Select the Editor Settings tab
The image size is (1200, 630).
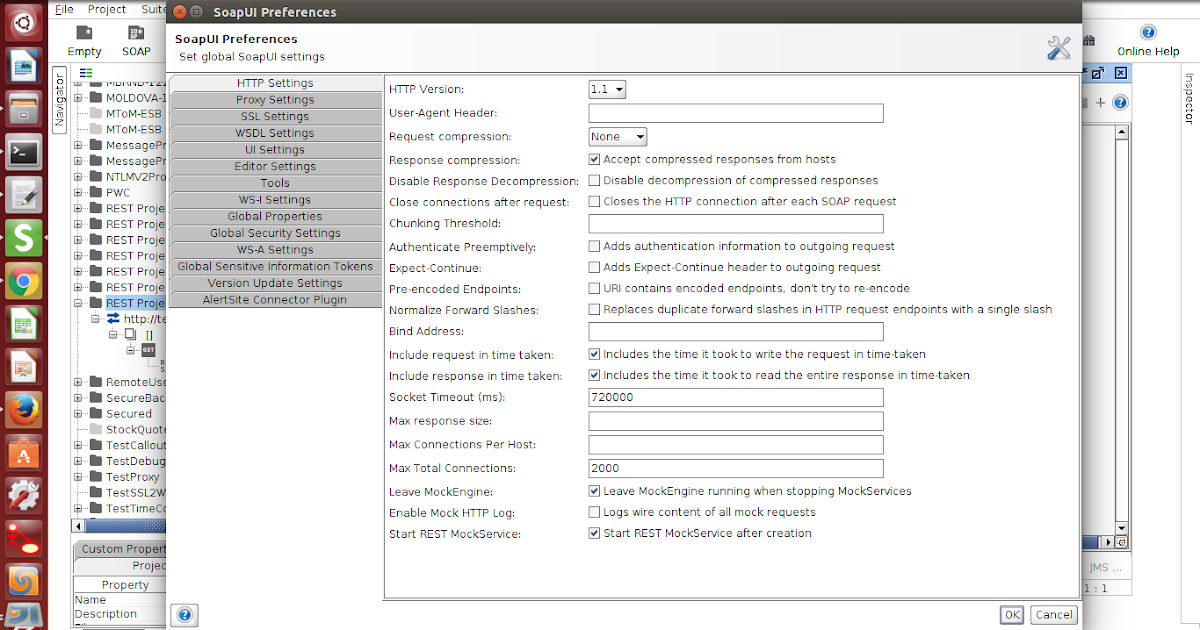tap(275, 167)
